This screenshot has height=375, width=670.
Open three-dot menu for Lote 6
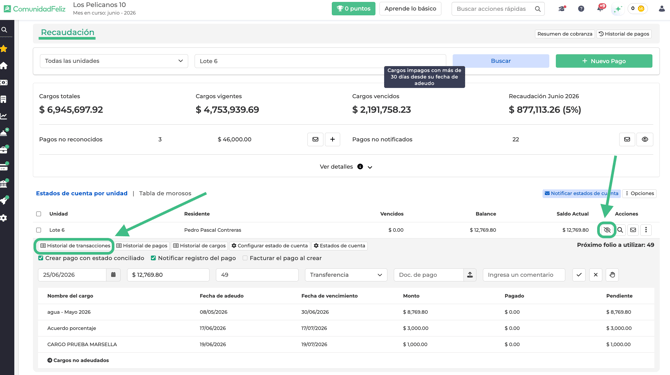click(x=646, y=230)
